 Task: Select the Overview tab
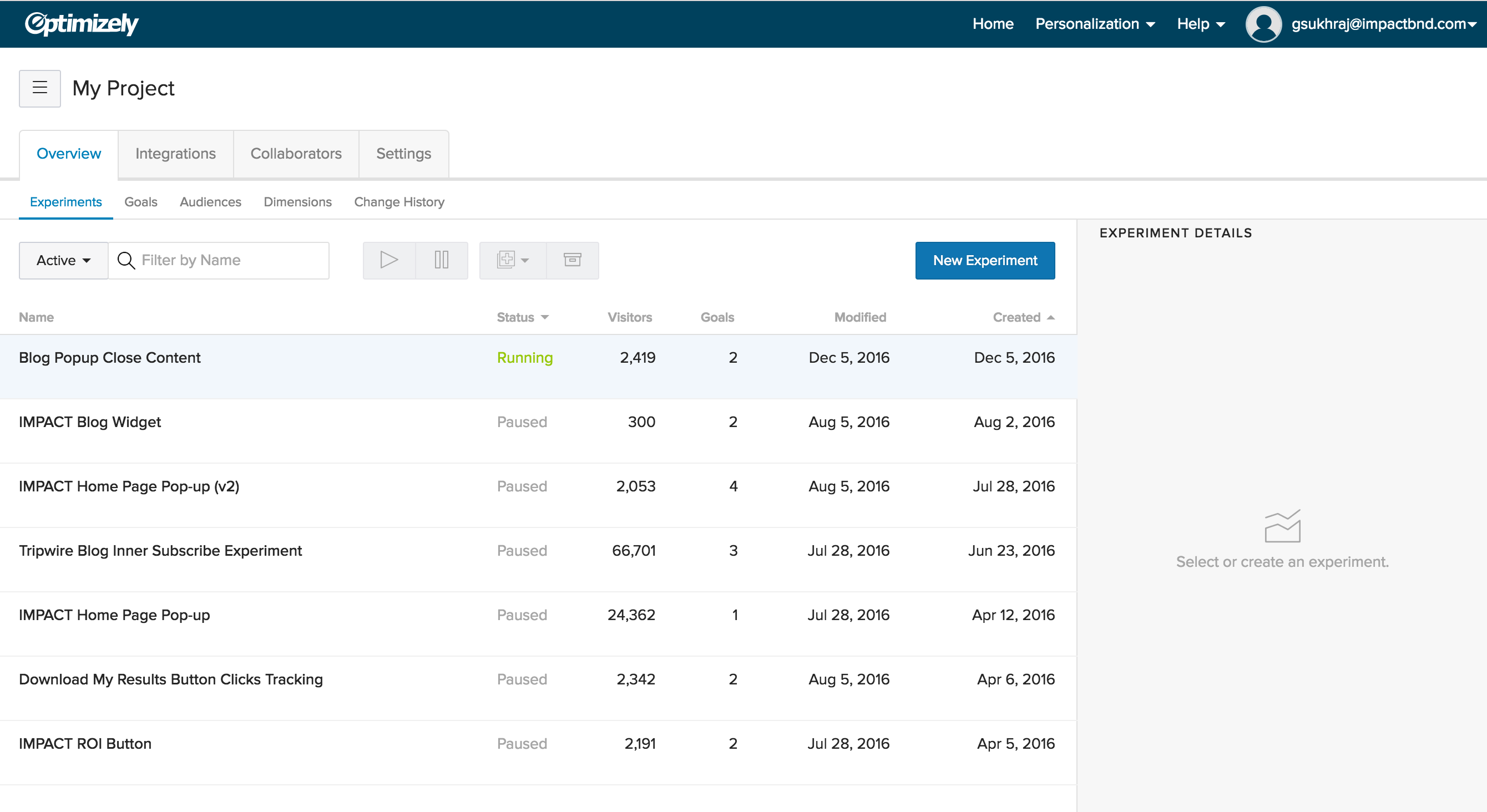pos(69,154)
